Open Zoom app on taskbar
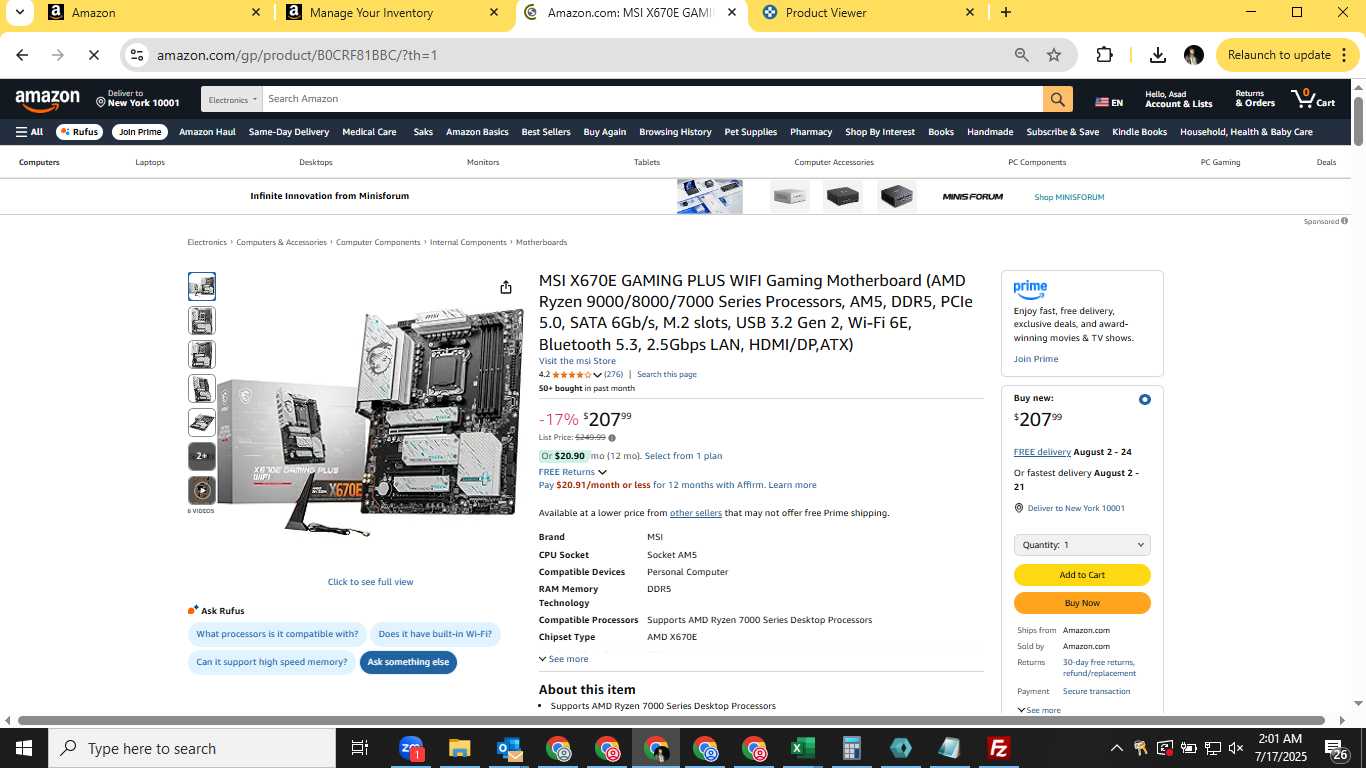The image size is (1366, 768). [411, 748]
